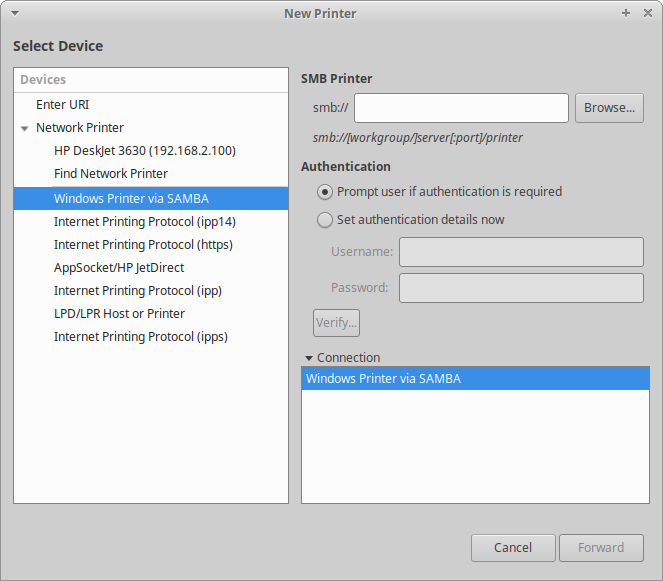The height and width of the screenshot is (581, 663).
Task: Select Enter URI in Devices list
Action: 63,105
